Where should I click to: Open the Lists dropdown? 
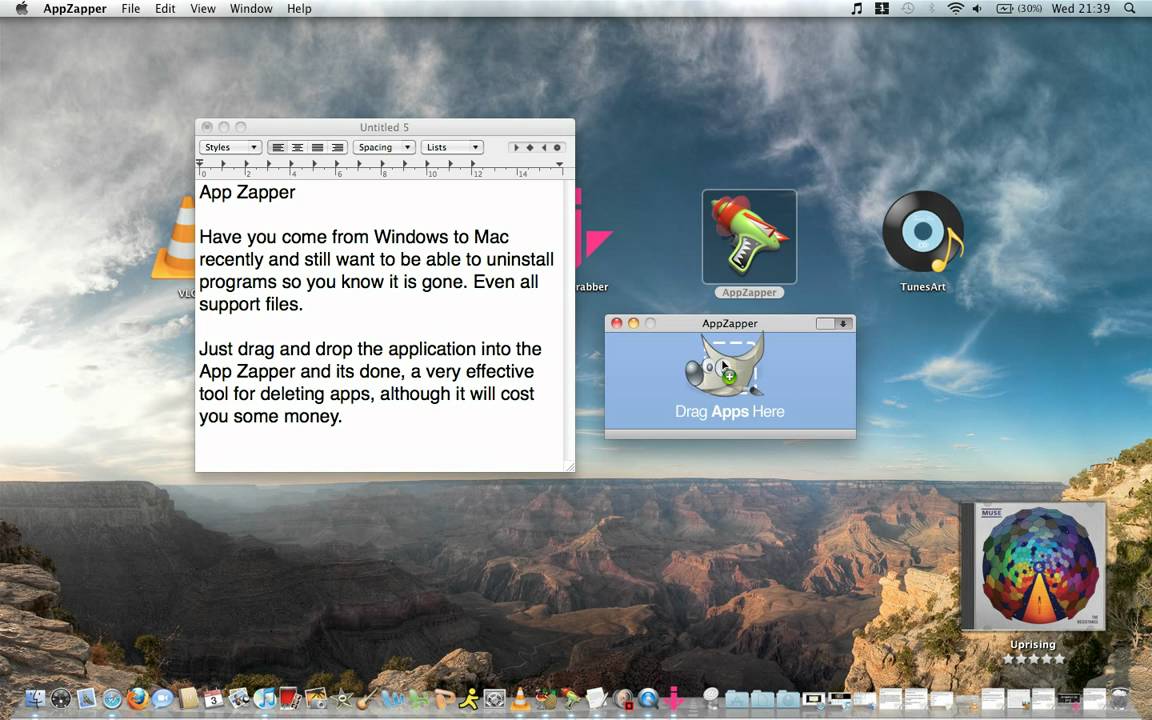[452, 147]
